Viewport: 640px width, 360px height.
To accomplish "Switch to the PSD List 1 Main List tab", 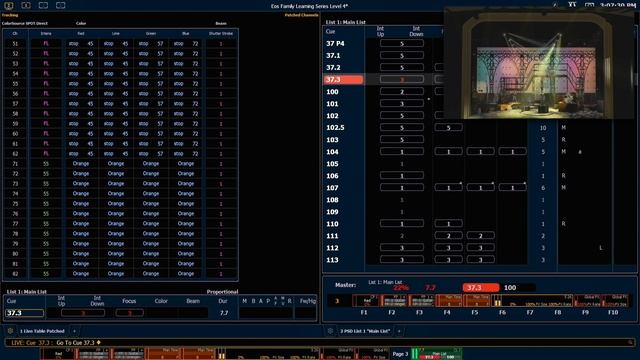I will [x=365, y=331].
